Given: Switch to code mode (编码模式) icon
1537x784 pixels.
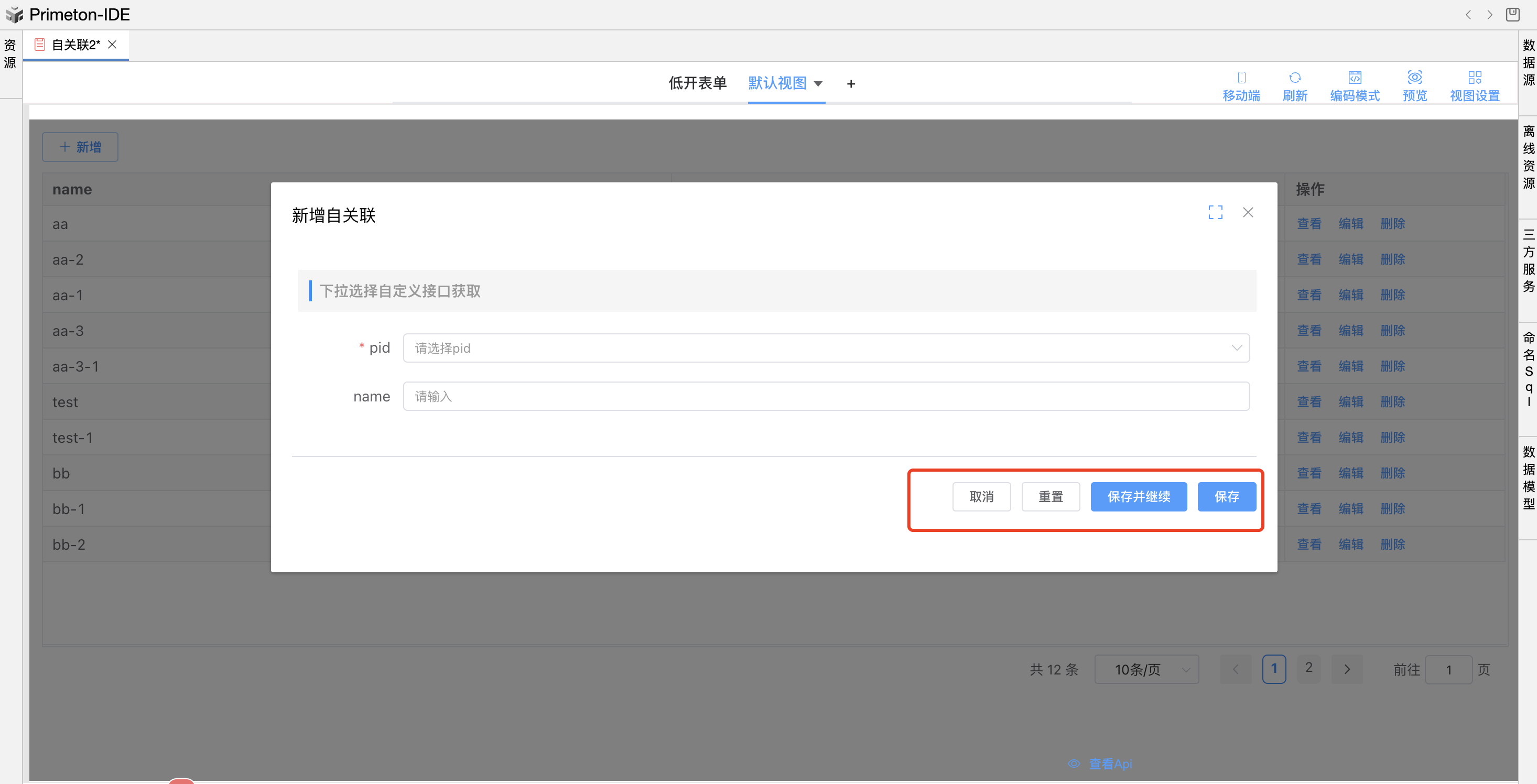Looking at the screenshot, I should [1355, 78].
